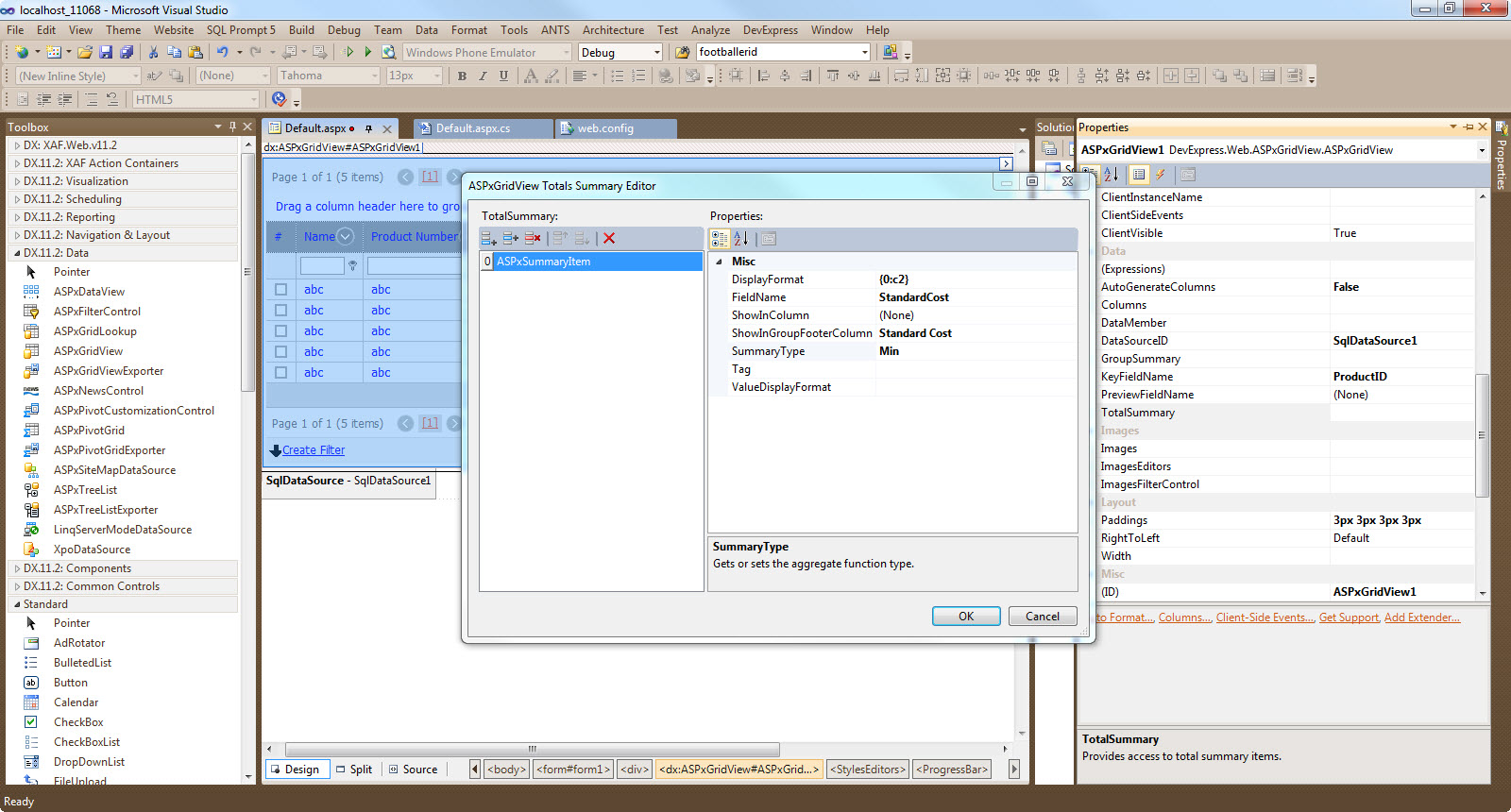Sort Properties window alphabetically

(x=1111, y=174)
